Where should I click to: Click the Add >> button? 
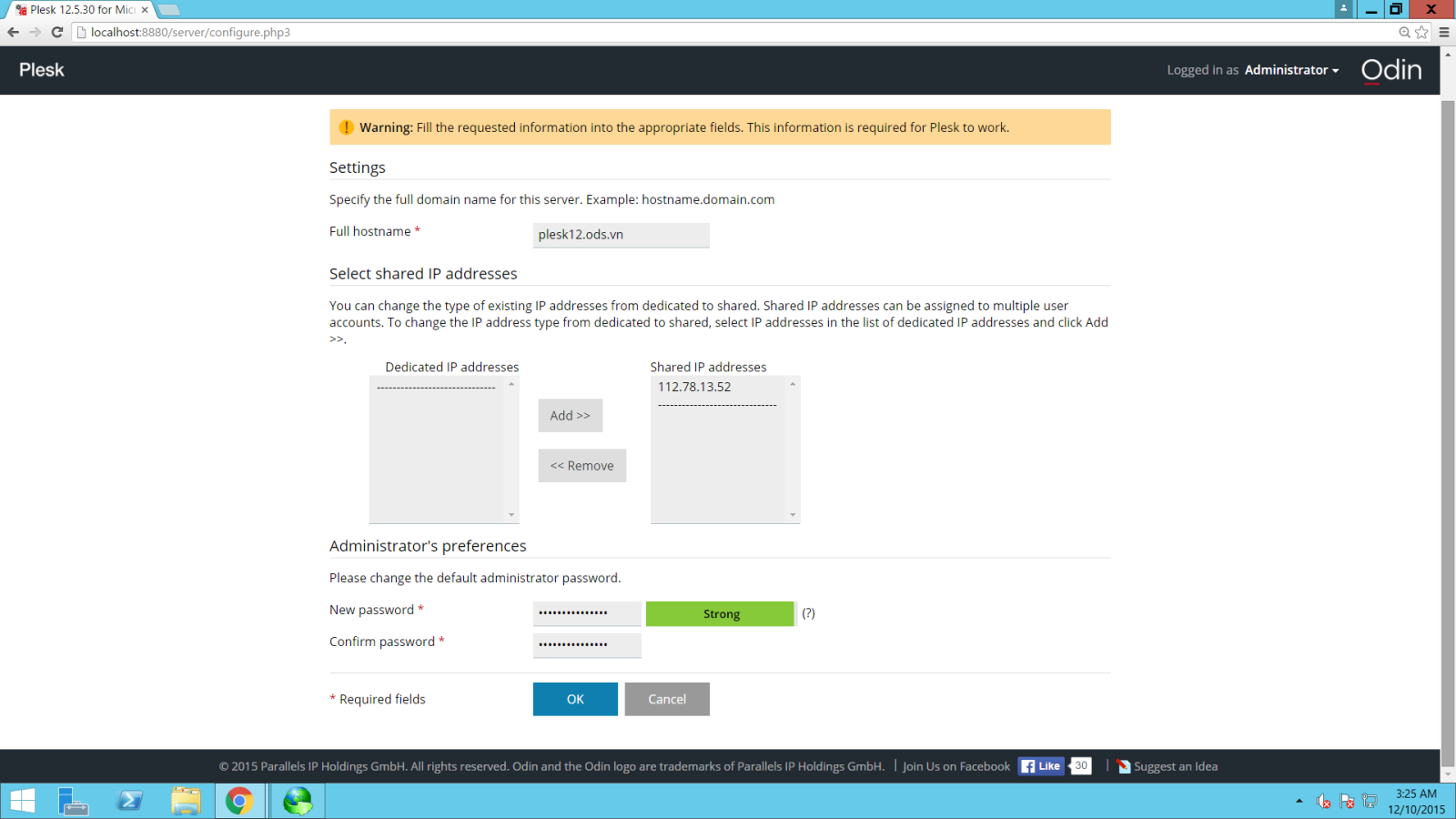(x=570, y=415)
